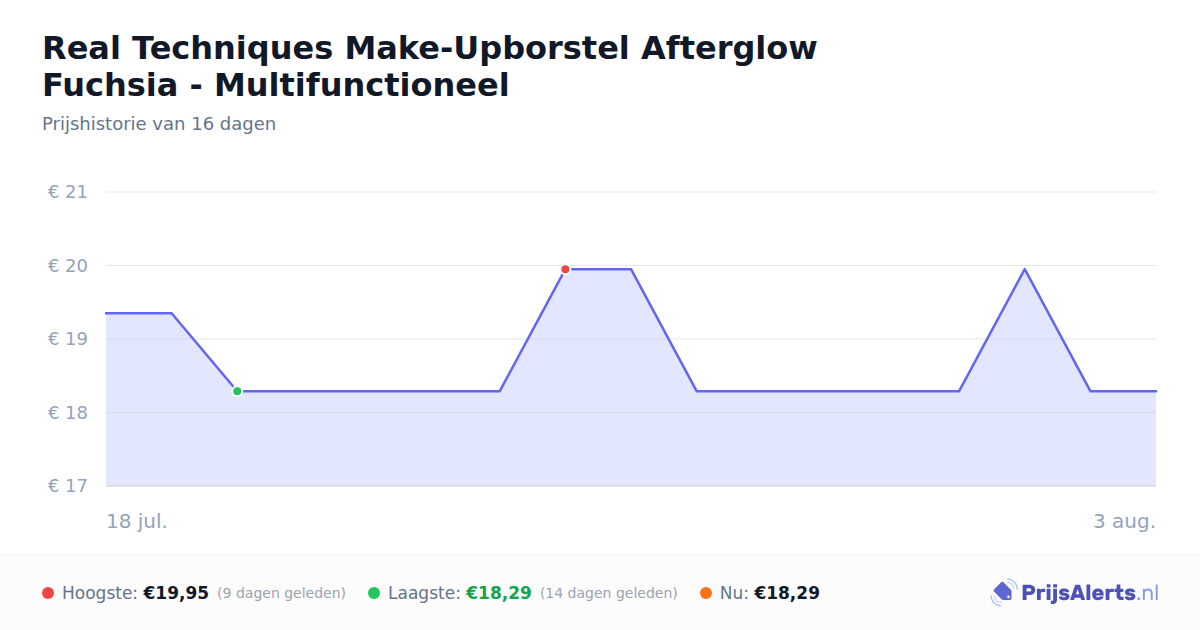Click the current price €18,29 after Nu
This screenshot has width=1200, height=630.
pos(787,593)
